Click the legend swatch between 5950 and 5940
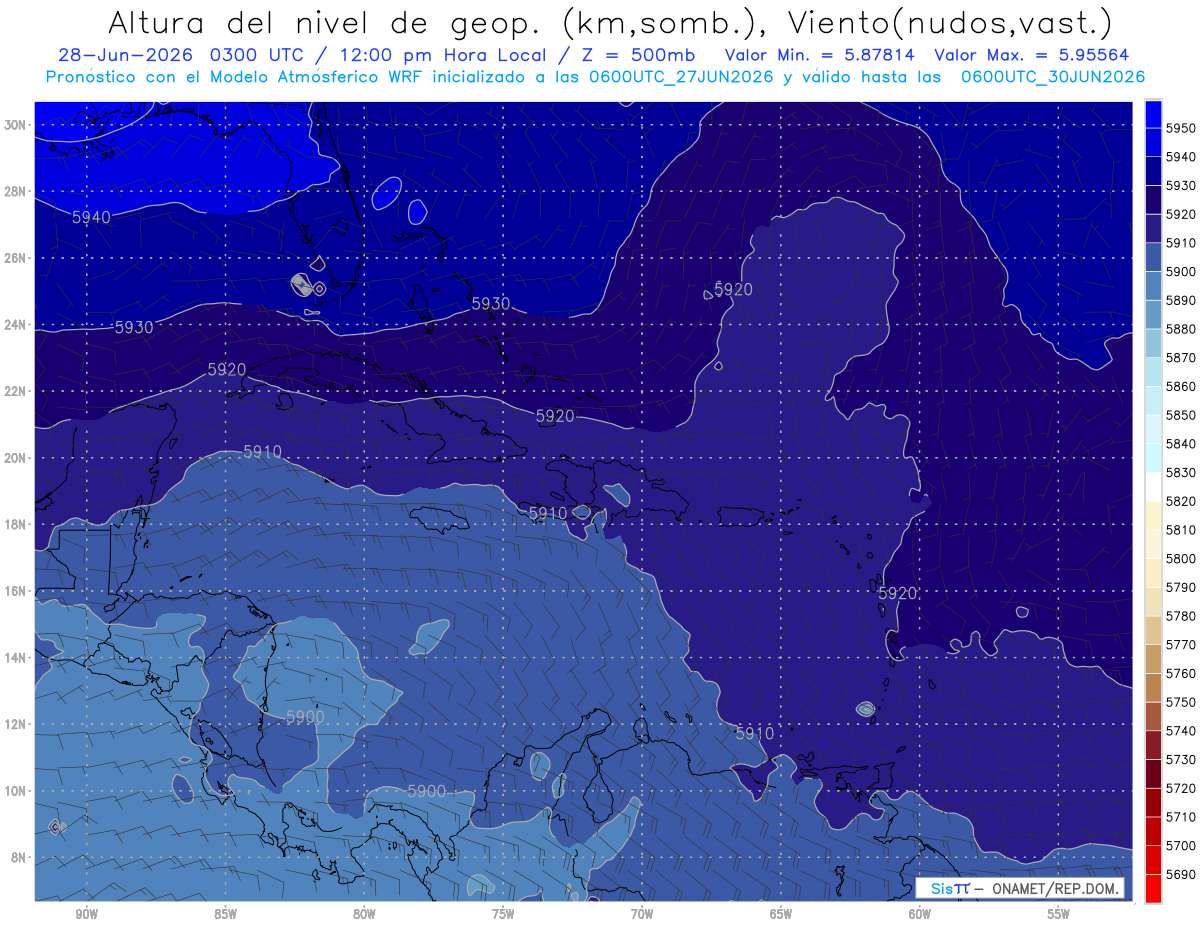 (1153, 143)
